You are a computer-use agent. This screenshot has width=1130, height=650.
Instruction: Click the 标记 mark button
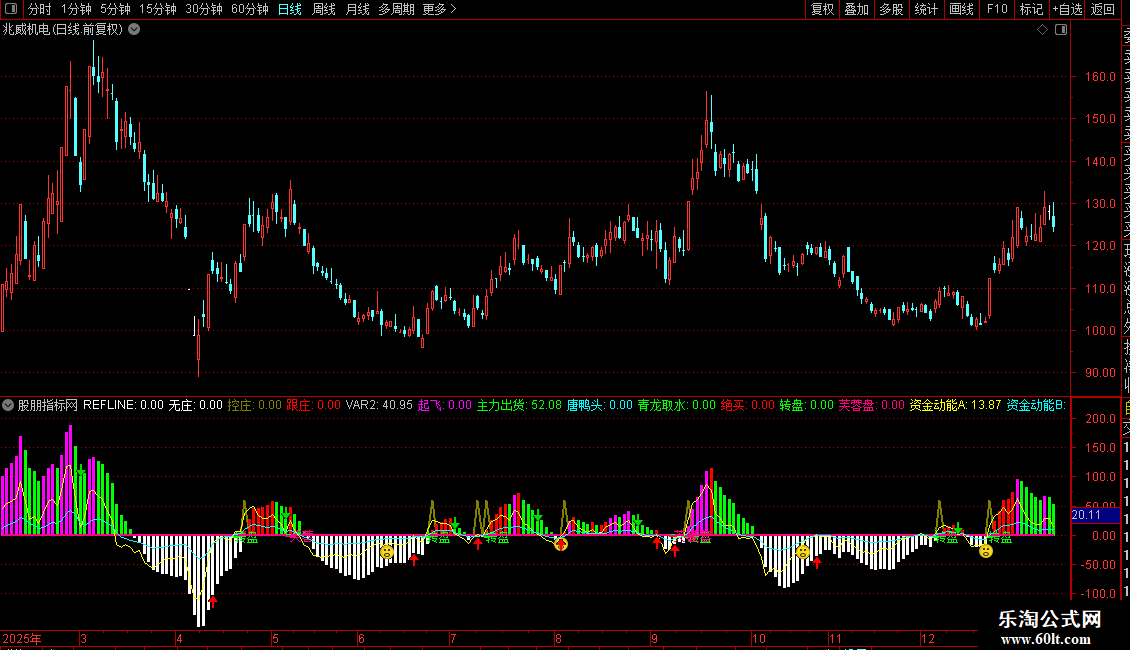[1031, 9]
